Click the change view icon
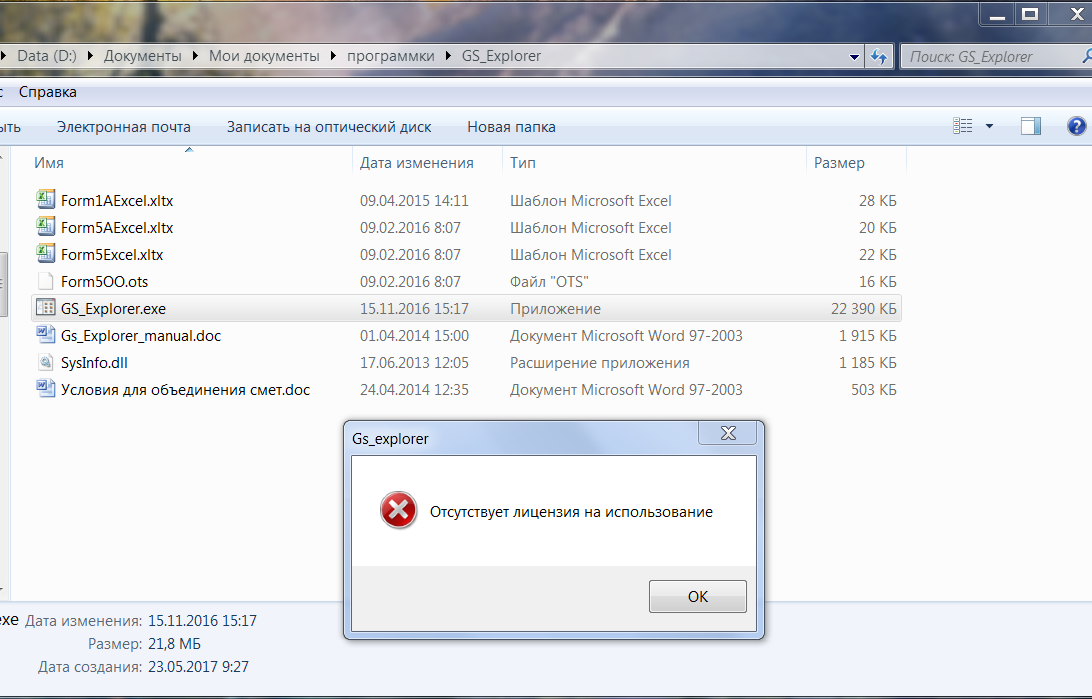Image resolution: width=1092 pixels, height=699 pixels. [x=962, y=126]
